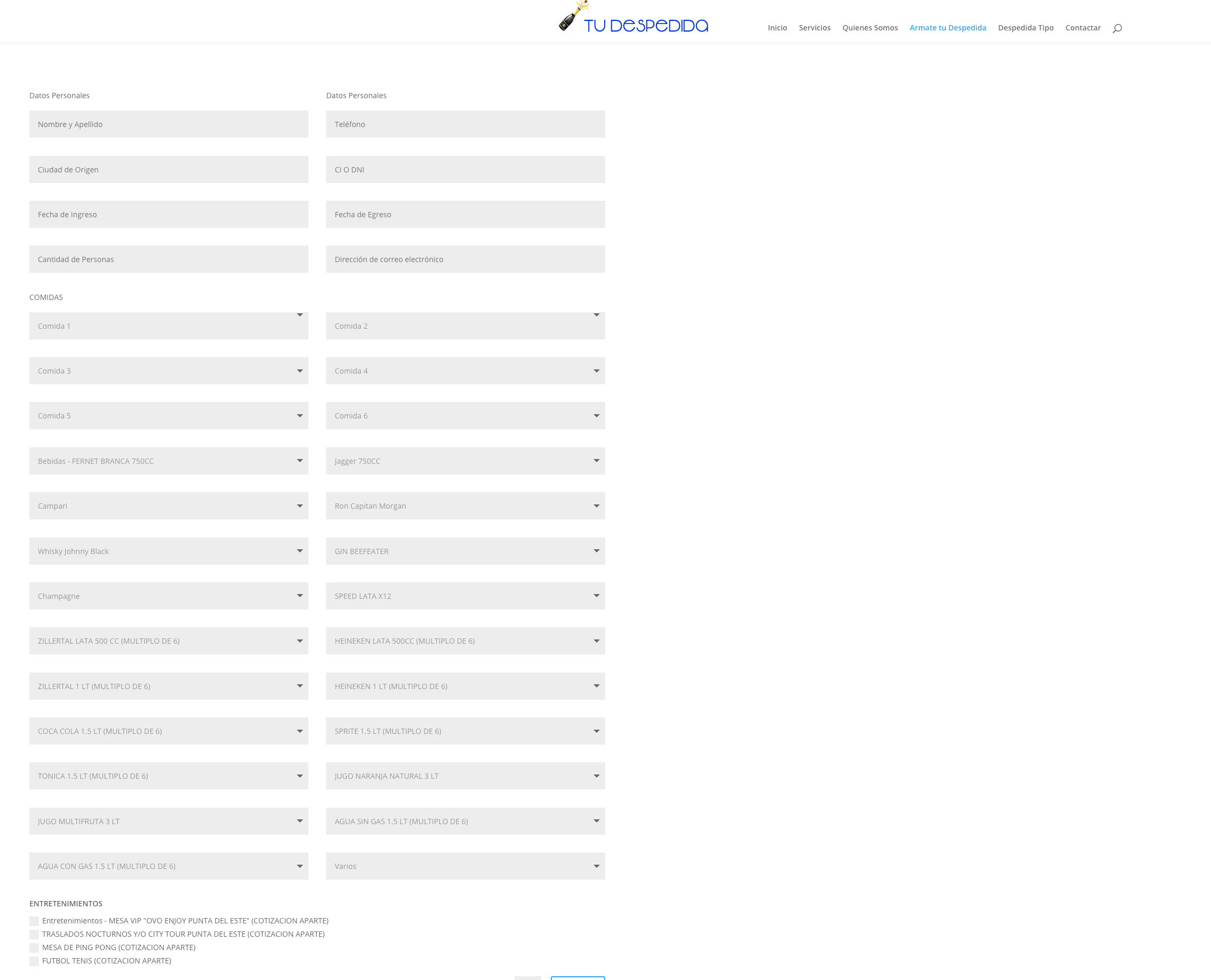Open Despedida Tipo page
The image size is (1211, 980).
point(1025,28)
